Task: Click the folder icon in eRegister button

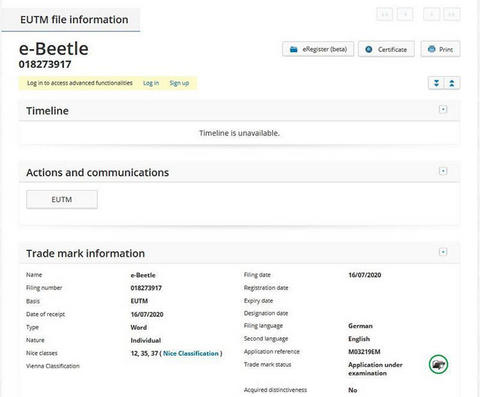Action: [294, 49]
